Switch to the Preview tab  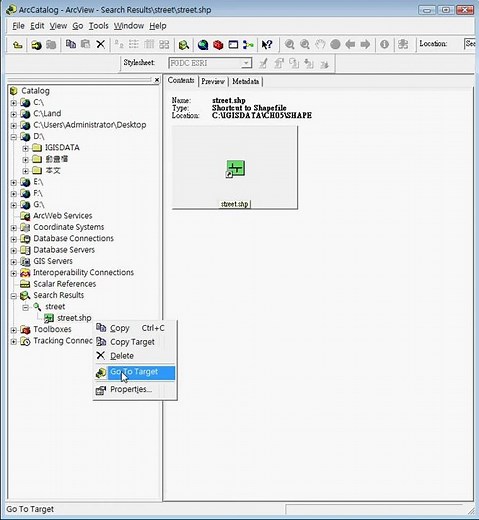point(213,81)
